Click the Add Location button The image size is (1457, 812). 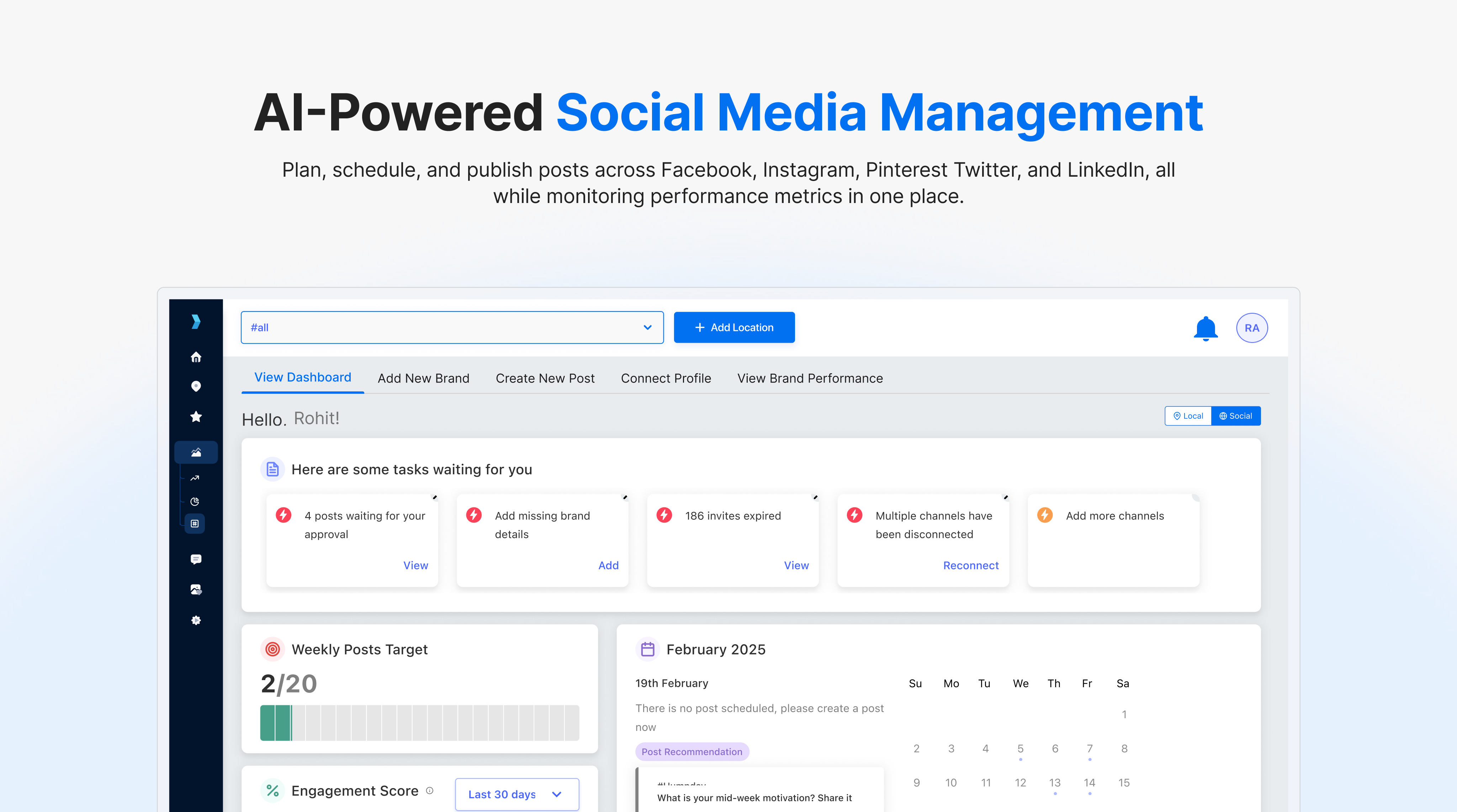(733, 327)
